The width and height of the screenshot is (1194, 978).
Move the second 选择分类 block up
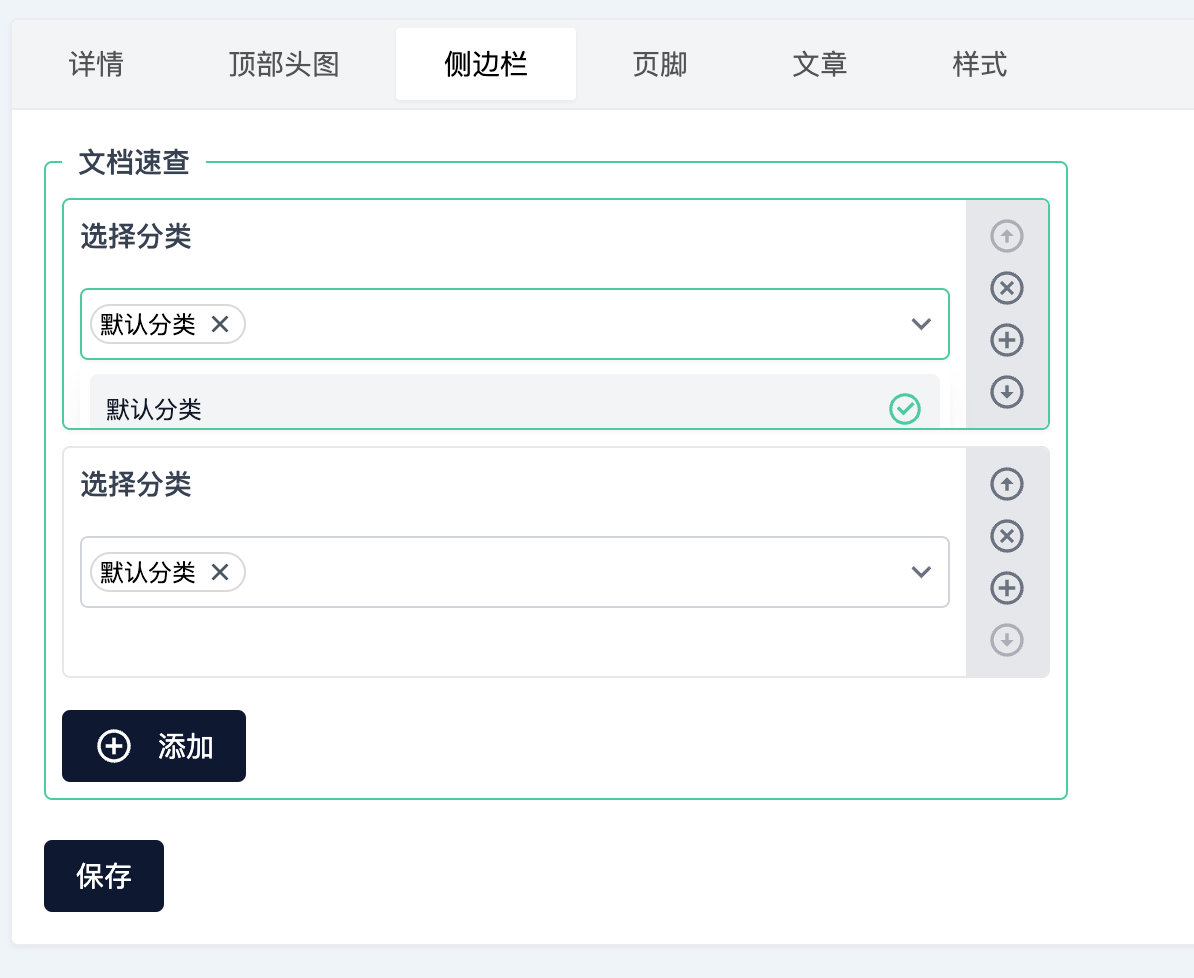[1007, 484]
